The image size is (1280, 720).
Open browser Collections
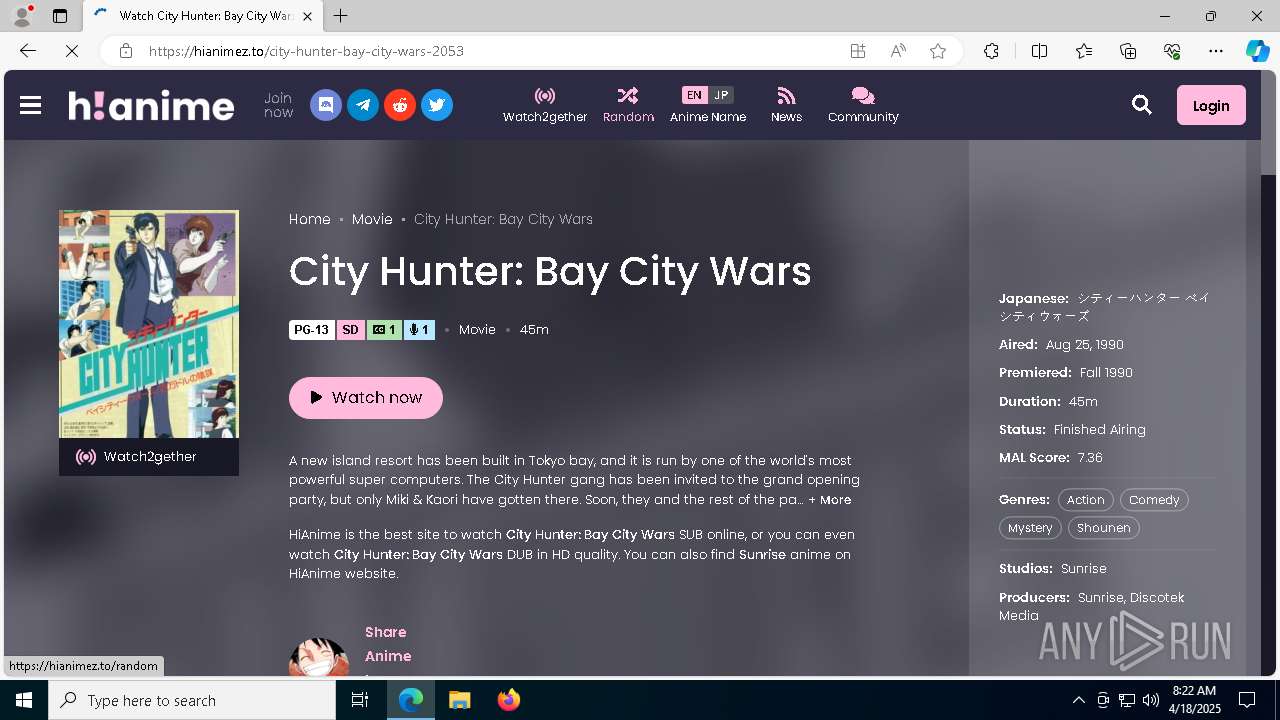pos(1128,51)
